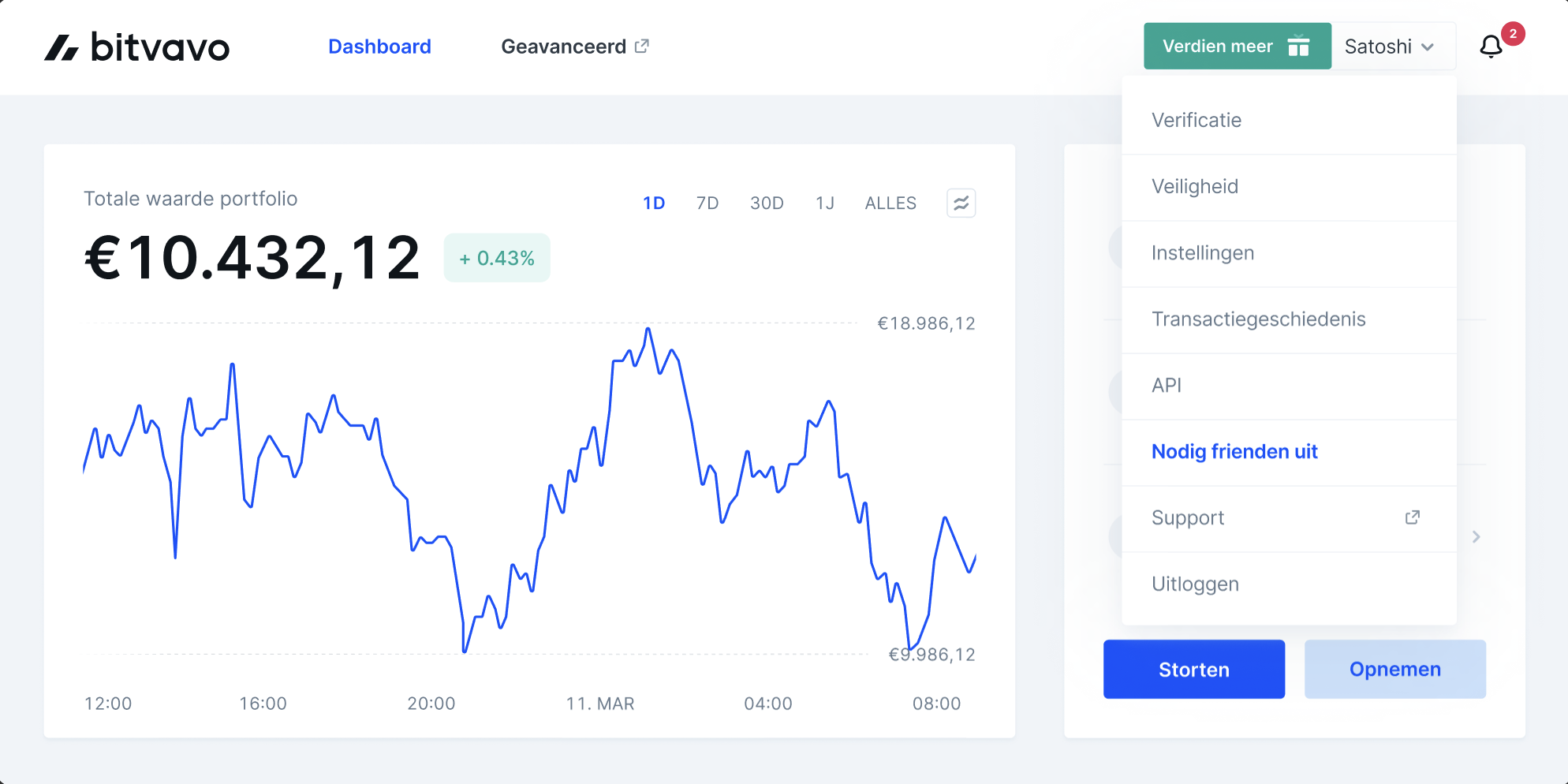The width and height of the screenshot is (1568, 784).
Task: Show ALLES time range
Action: click(890, 203)
